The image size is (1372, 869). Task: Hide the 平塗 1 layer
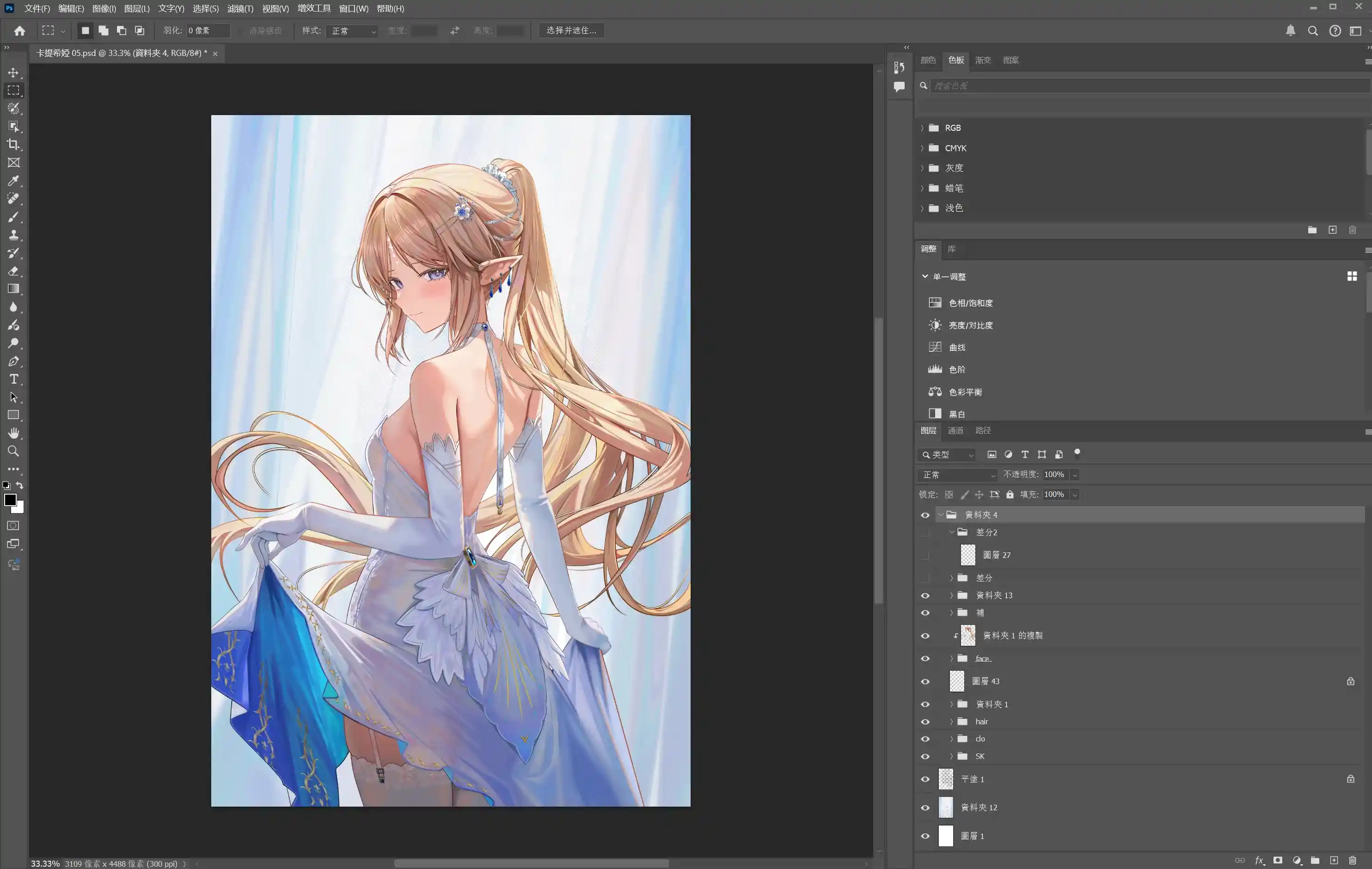(925, 779)
